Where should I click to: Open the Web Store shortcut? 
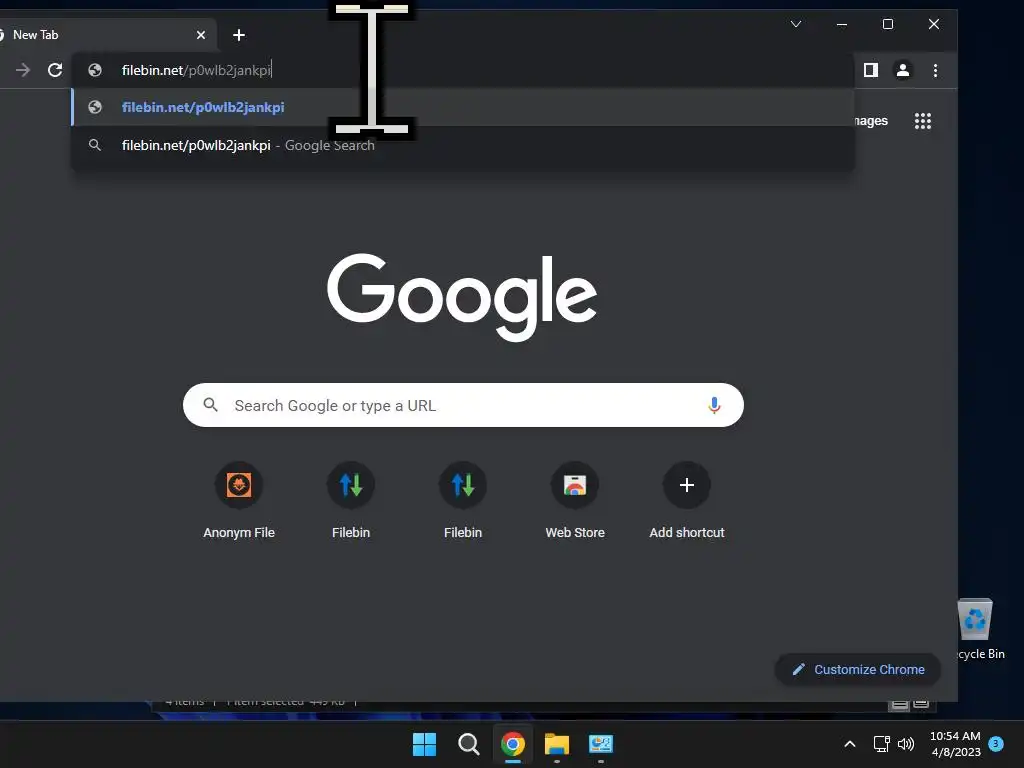coord(575,501)
